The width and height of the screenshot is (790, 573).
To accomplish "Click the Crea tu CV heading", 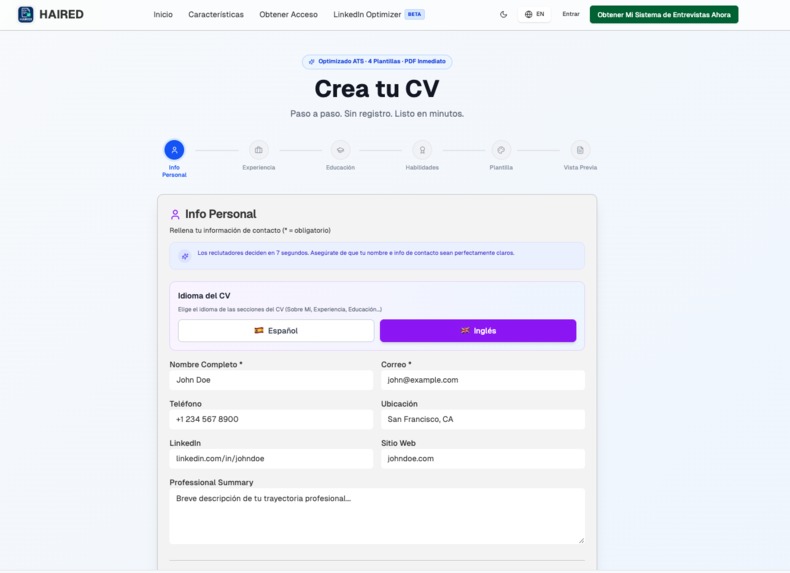I will [x=377, y=89].
